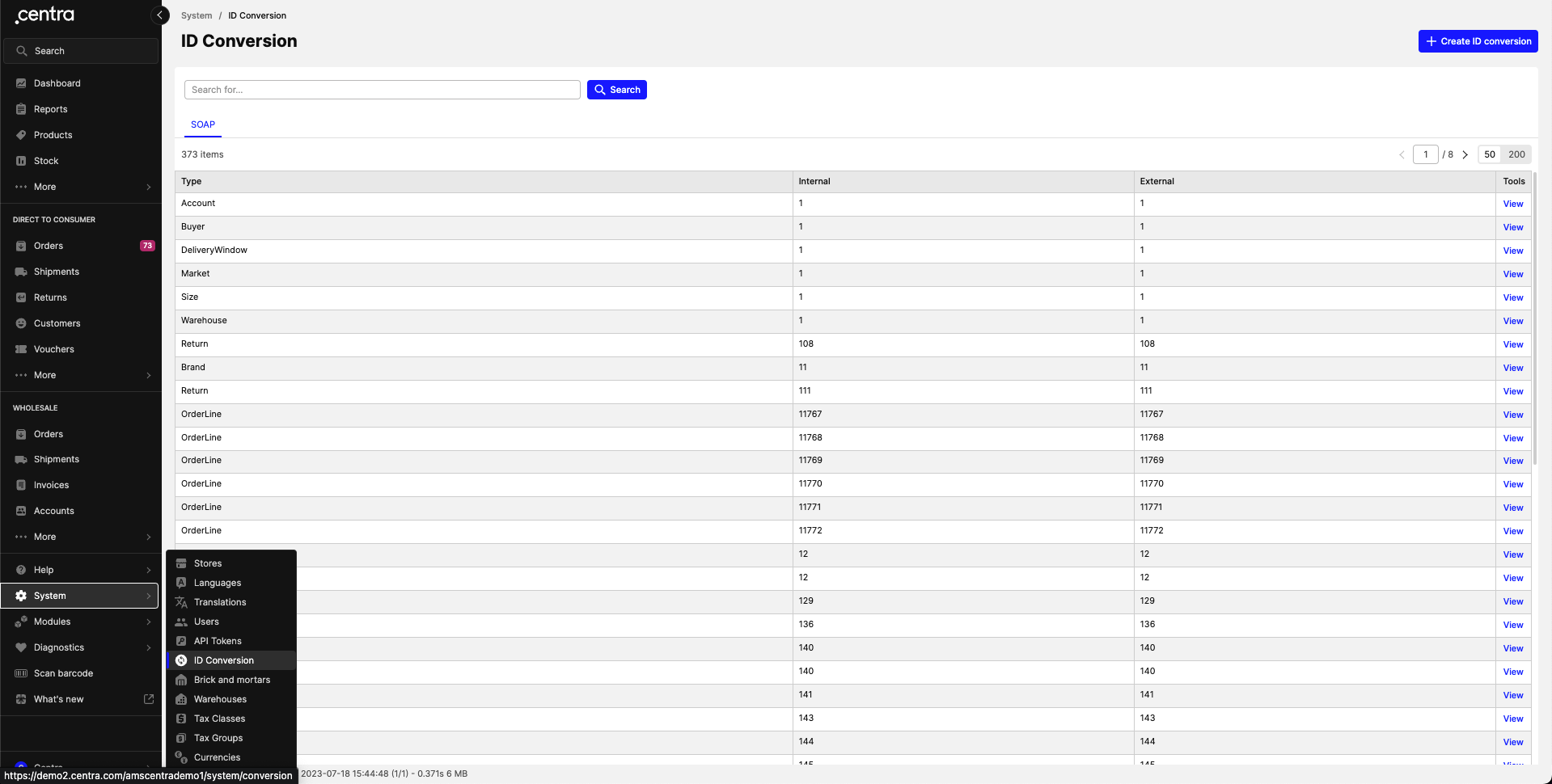Image resolution: width=1552 pixels, height=784 pixels.
Task: View the Warehouse conversion row
Action: (x=1512, y=321)
